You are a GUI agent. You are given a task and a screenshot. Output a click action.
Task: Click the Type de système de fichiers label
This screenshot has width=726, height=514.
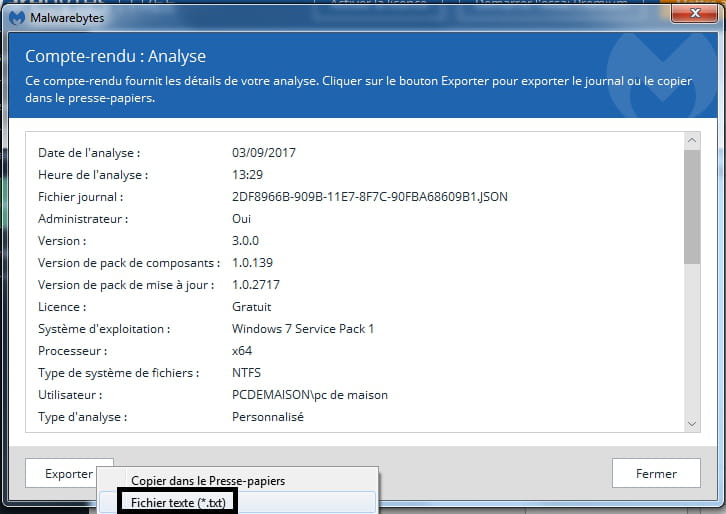tap(119, 373)
